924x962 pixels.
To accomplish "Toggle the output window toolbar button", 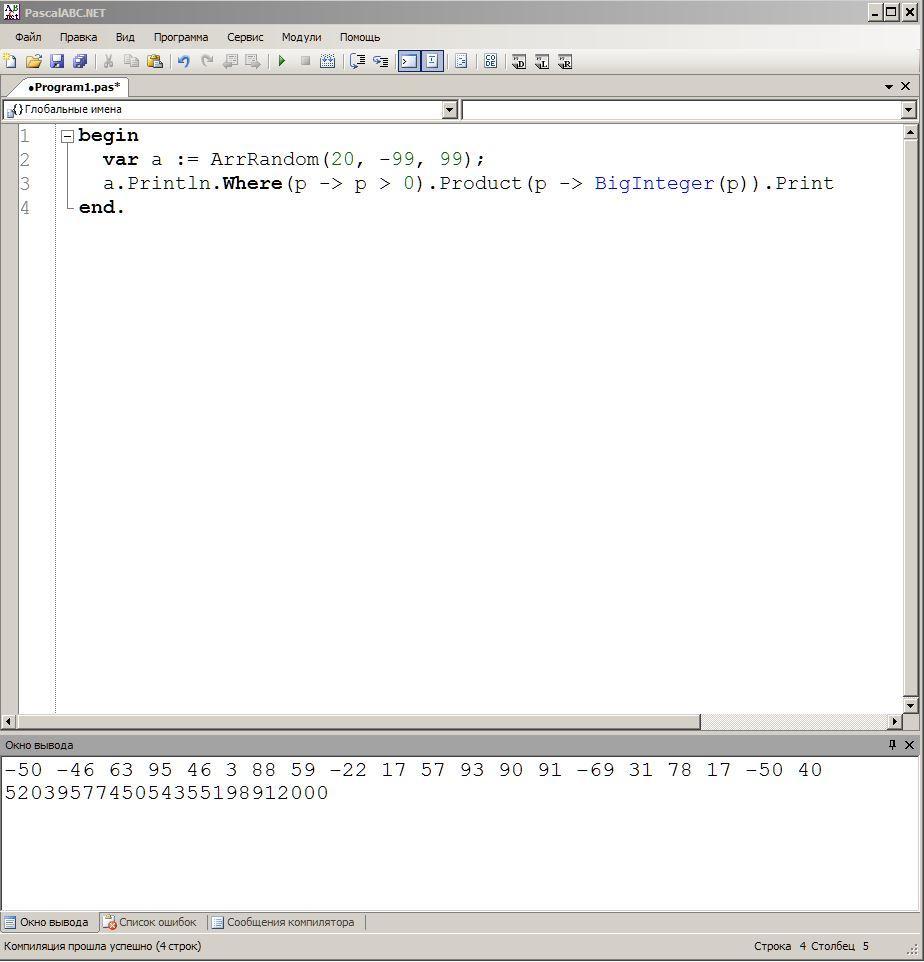I will 409,61.
